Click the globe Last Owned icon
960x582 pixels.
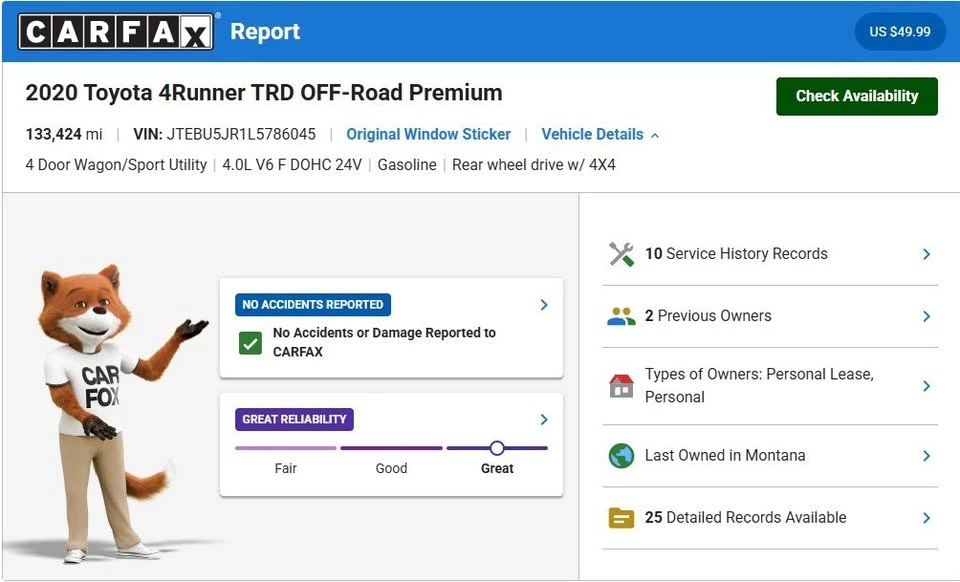coord(621,455)
